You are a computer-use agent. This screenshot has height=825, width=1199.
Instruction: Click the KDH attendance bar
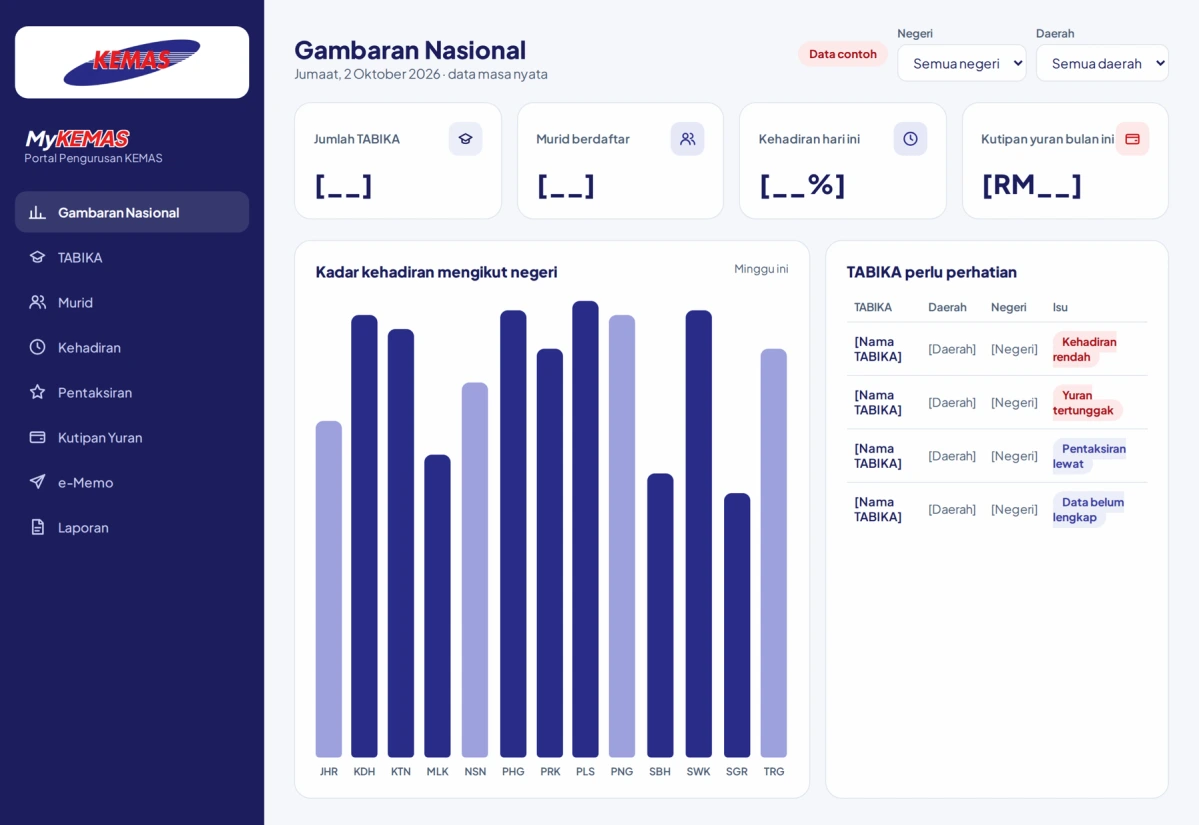point(364,536)
